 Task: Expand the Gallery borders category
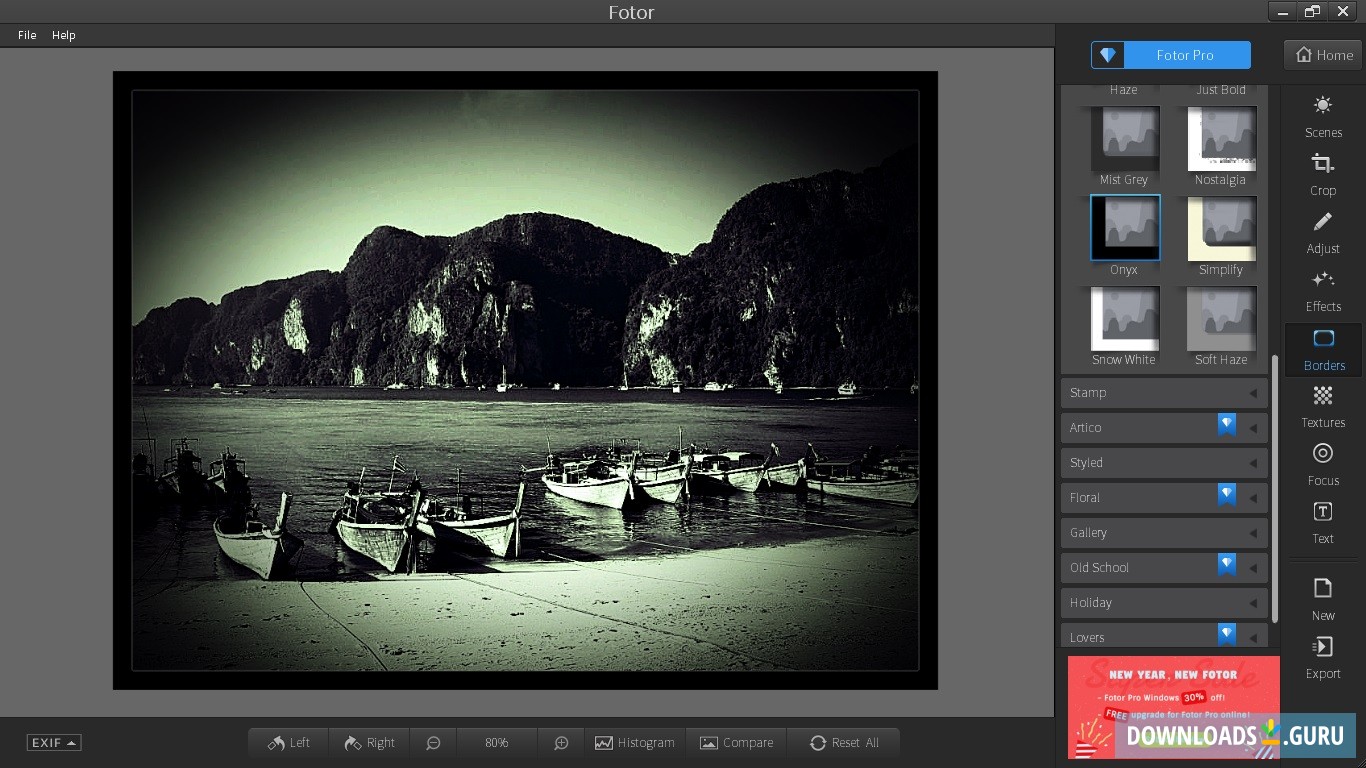[x=1163, y=532]
